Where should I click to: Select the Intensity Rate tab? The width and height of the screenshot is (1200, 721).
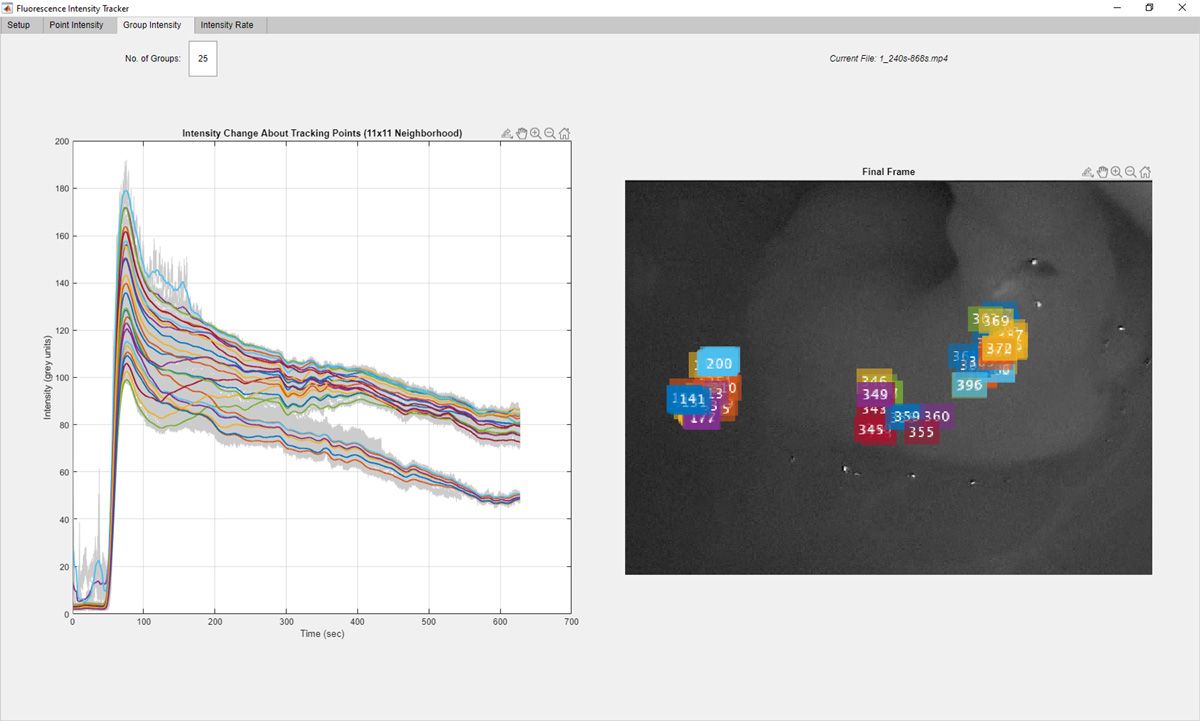click(x=229, y=25)
